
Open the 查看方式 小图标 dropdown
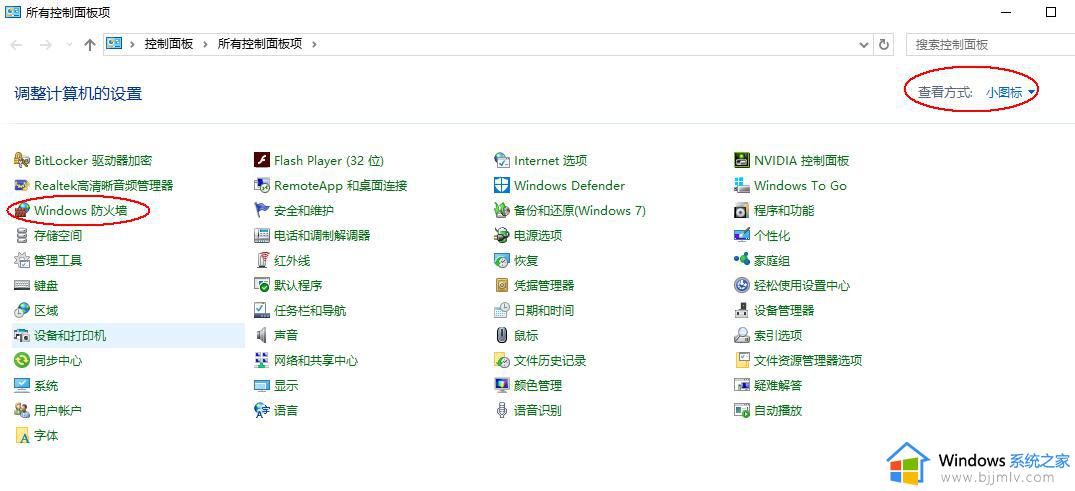(x=1011, y=92)
